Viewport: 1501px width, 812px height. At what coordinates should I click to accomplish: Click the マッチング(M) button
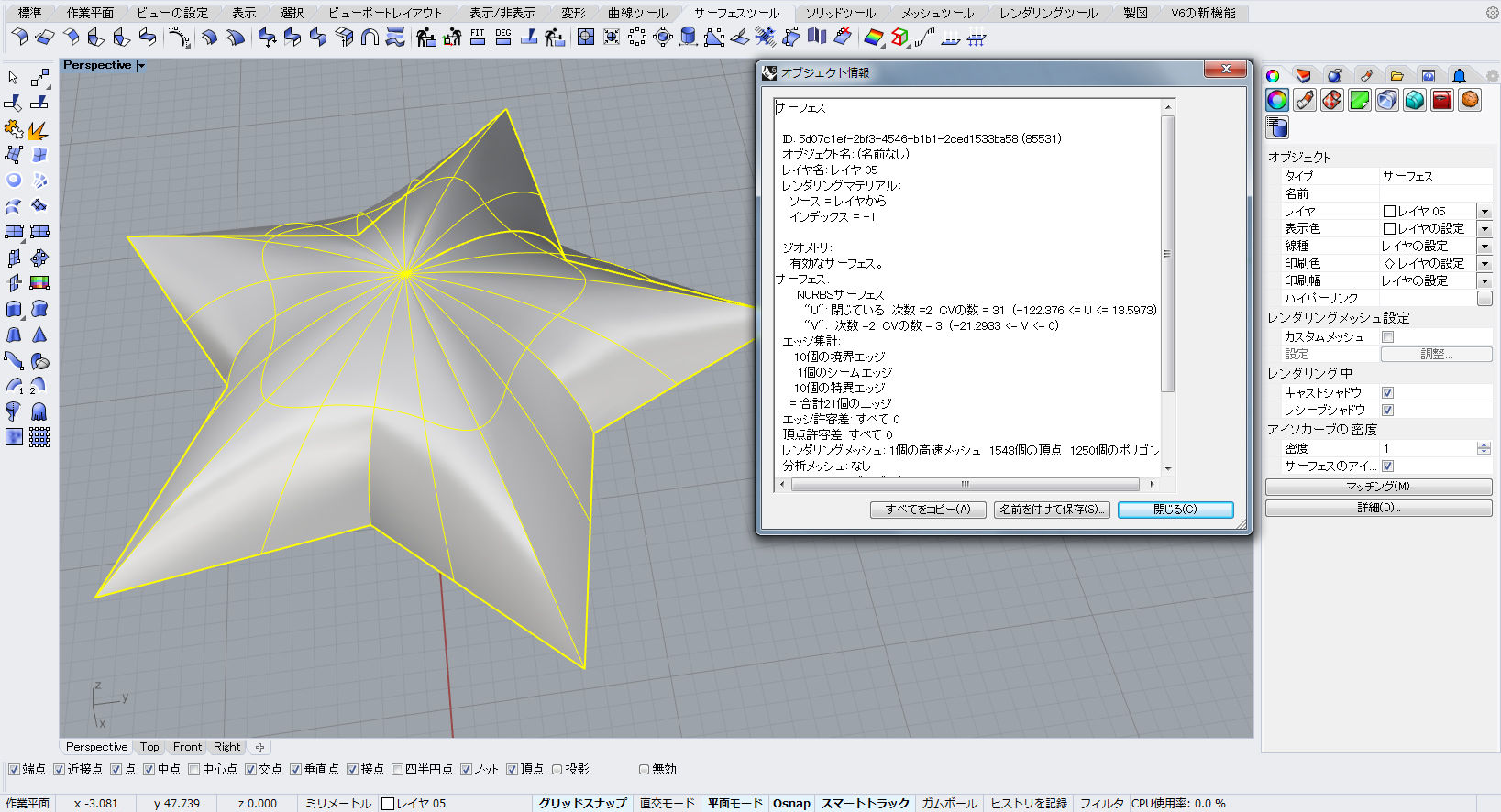(1377, 487)
